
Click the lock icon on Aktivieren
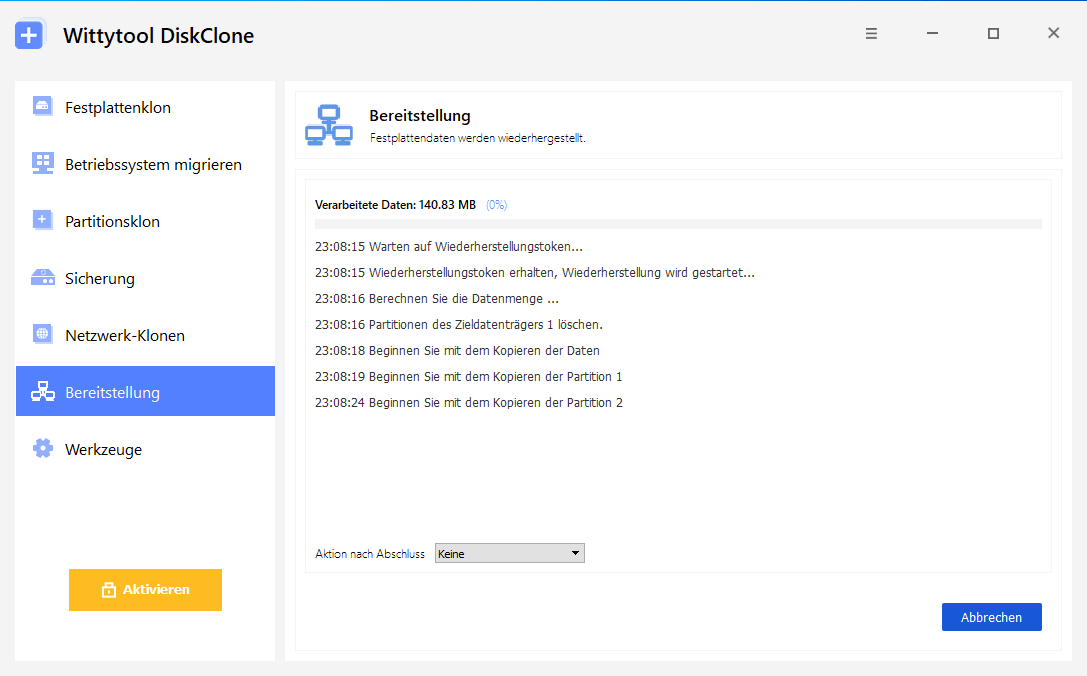(109, 590)
